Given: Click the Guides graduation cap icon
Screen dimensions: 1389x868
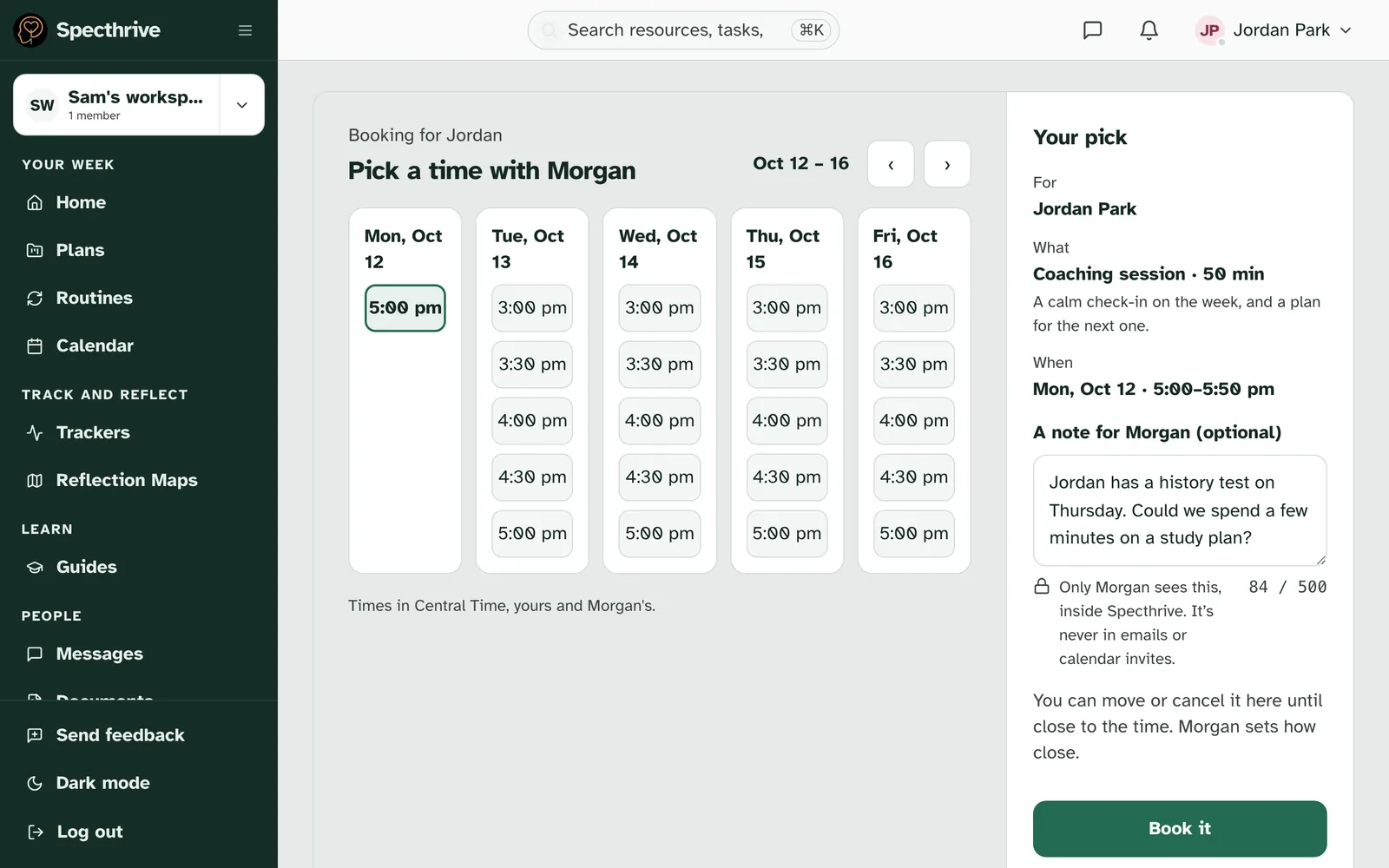Looking at the screenshot, I should click(35, 567).
